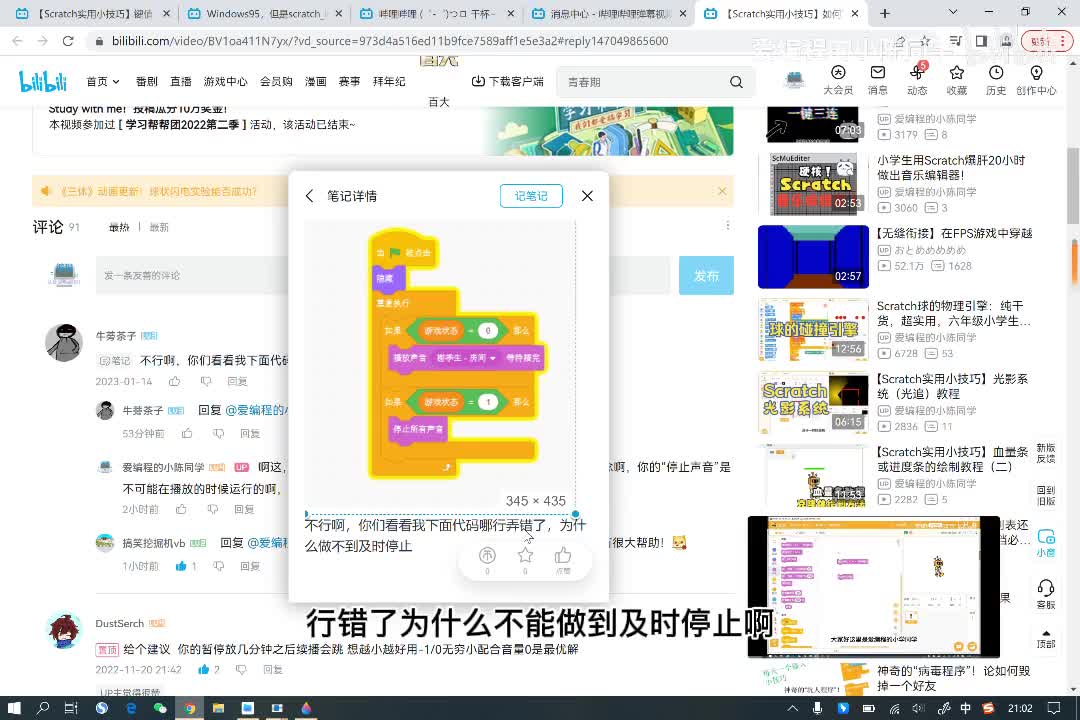Close the orange announcement banner

[722, 191]
